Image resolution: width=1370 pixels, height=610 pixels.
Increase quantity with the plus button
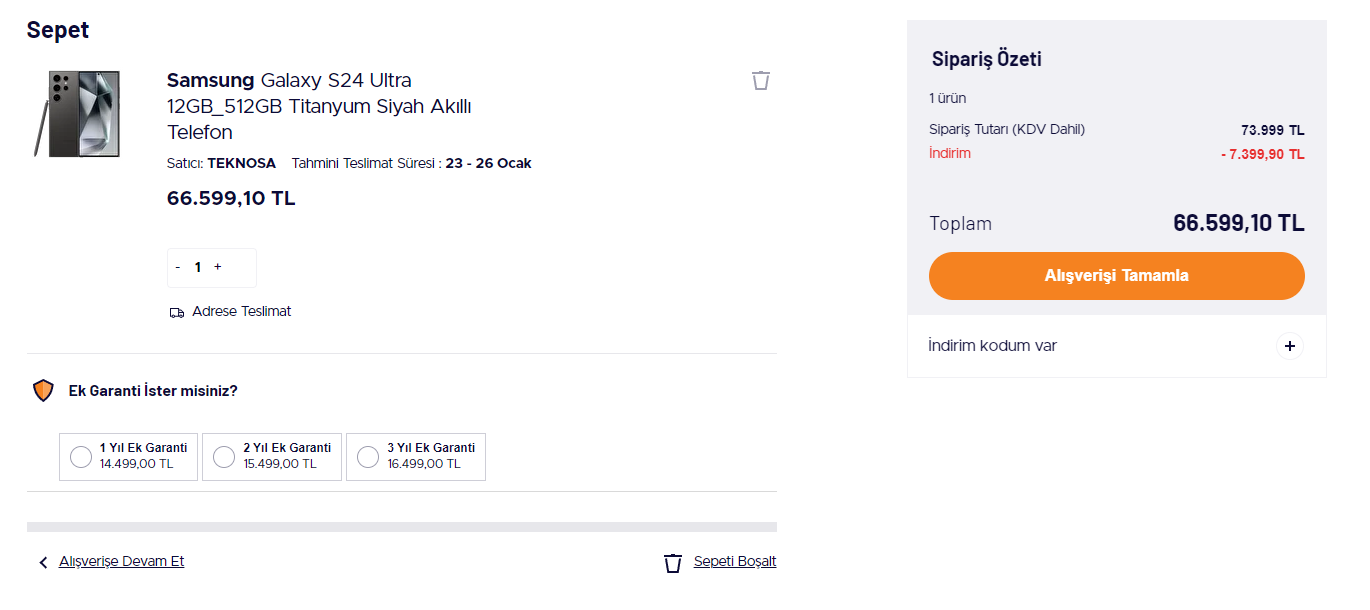tap(218, 267)
